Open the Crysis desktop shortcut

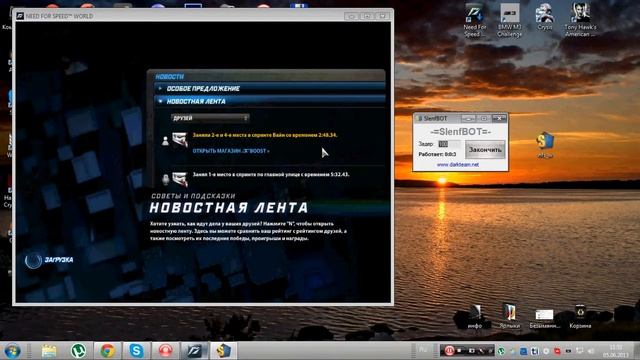click(x=544, y=17)
